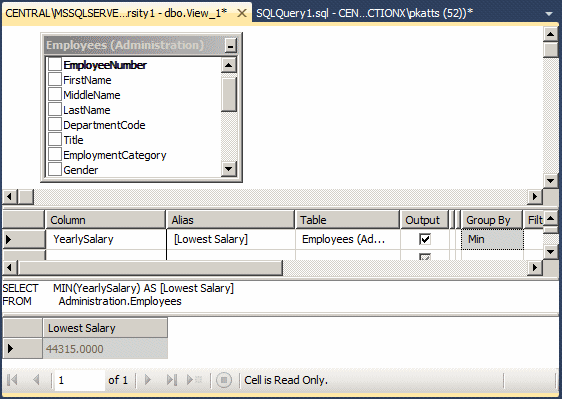This screenshot has height=399, width=562.
Task: Check the DepartmentCode column checkbox
Action: coord(54,125)
